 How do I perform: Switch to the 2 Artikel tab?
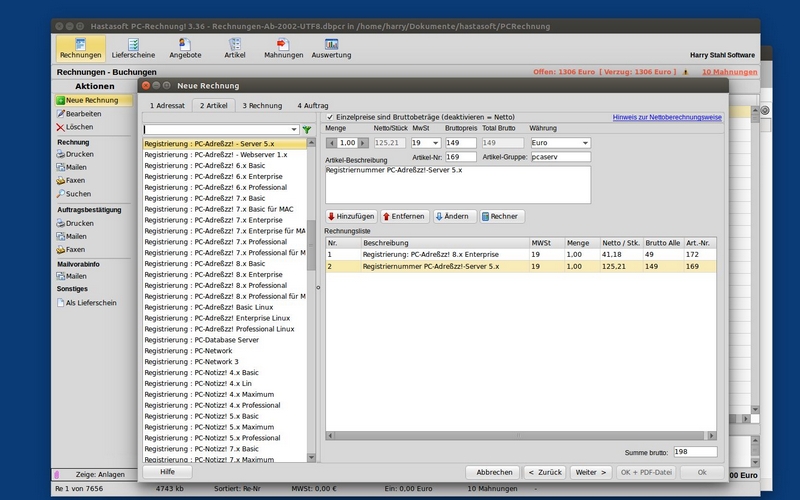(213, 106)
